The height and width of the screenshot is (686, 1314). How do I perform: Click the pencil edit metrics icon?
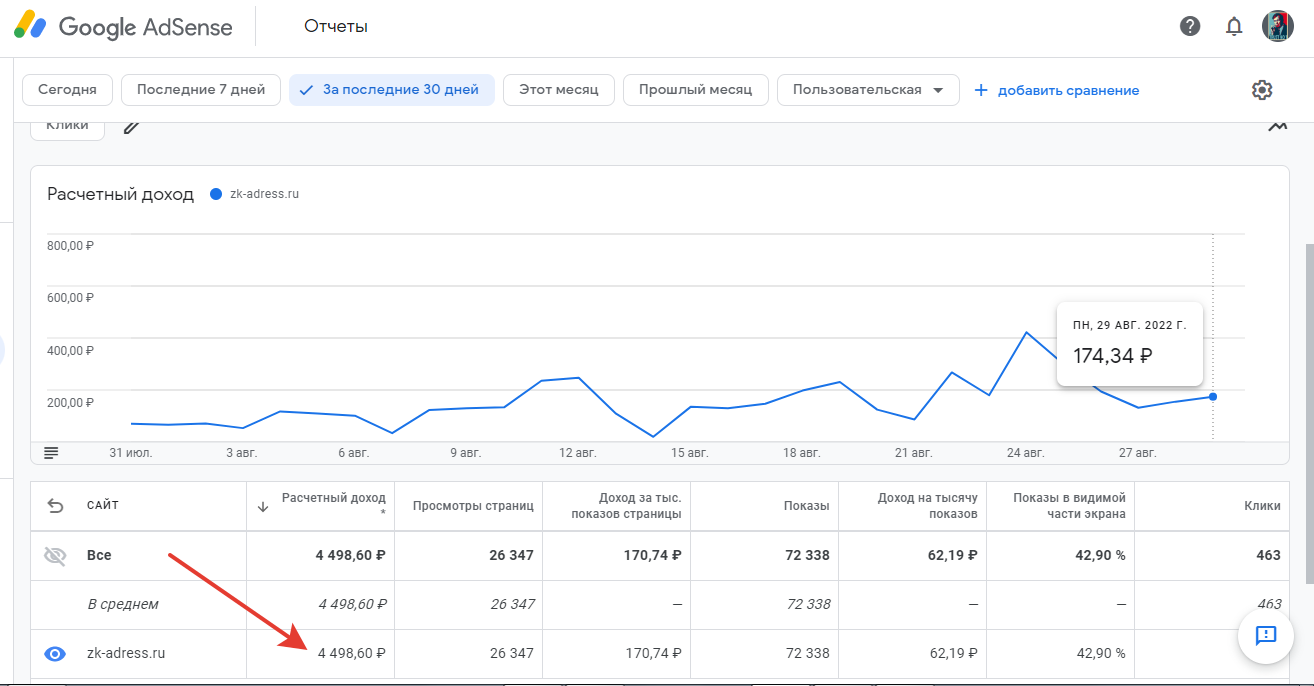click(x=132, y=127)
